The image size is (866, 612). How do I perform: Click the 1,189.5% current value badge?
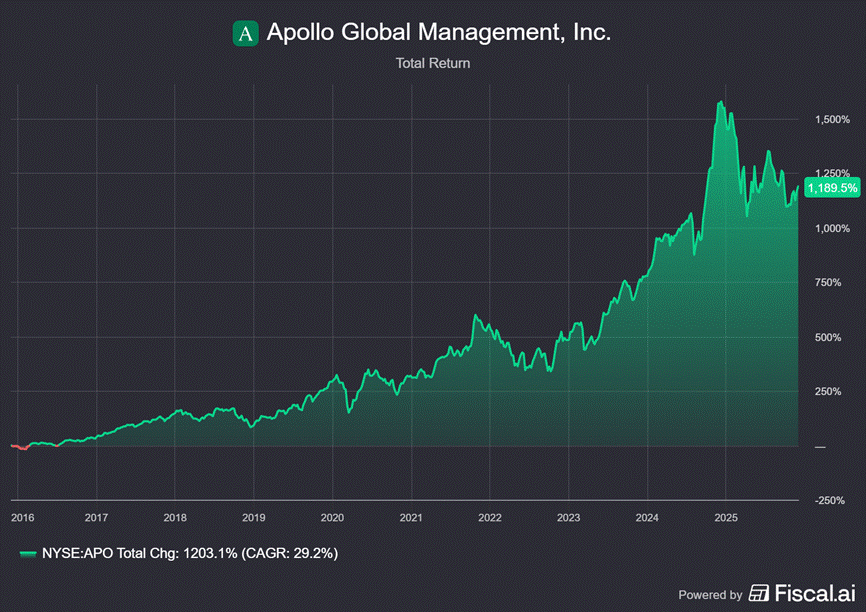click(x=832, y=187)
